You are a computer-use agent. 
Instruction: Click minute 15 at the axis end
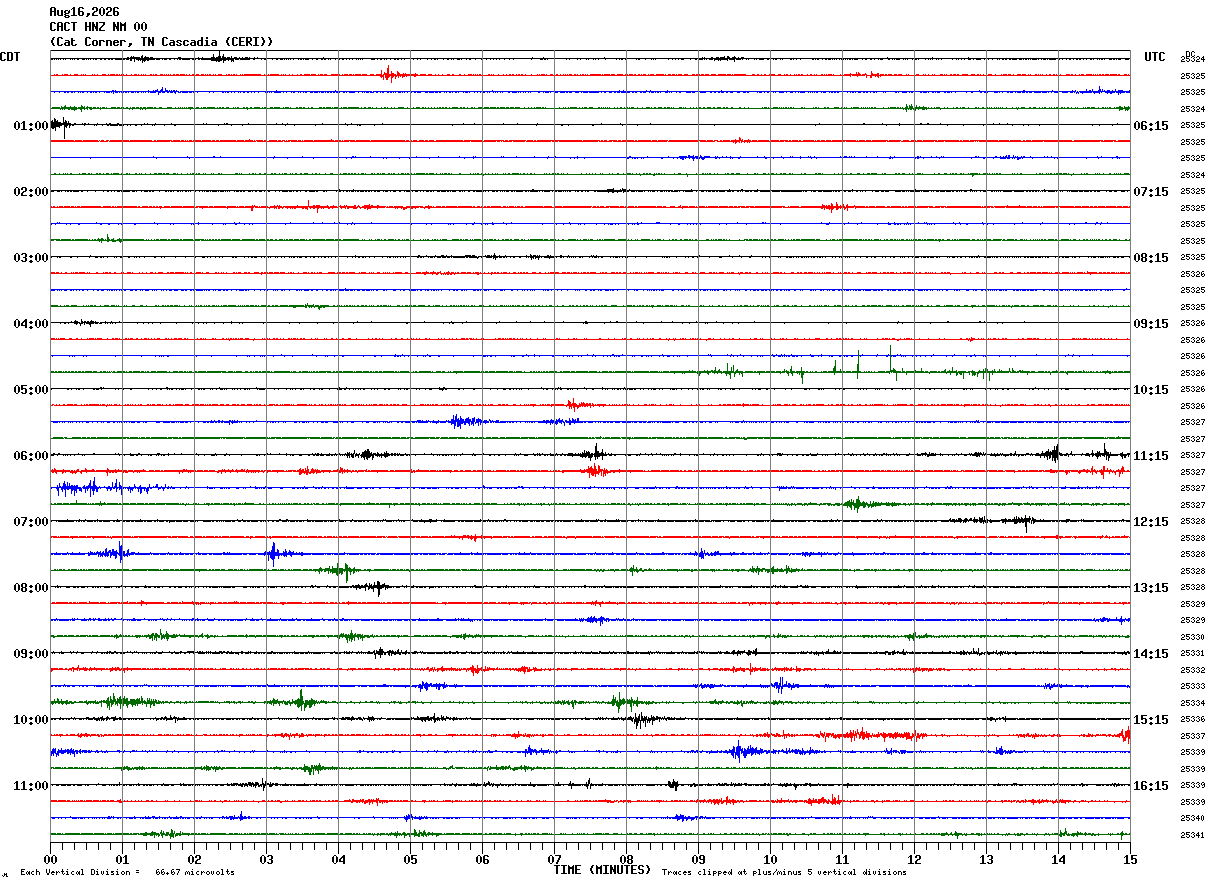pos(1130,859)
